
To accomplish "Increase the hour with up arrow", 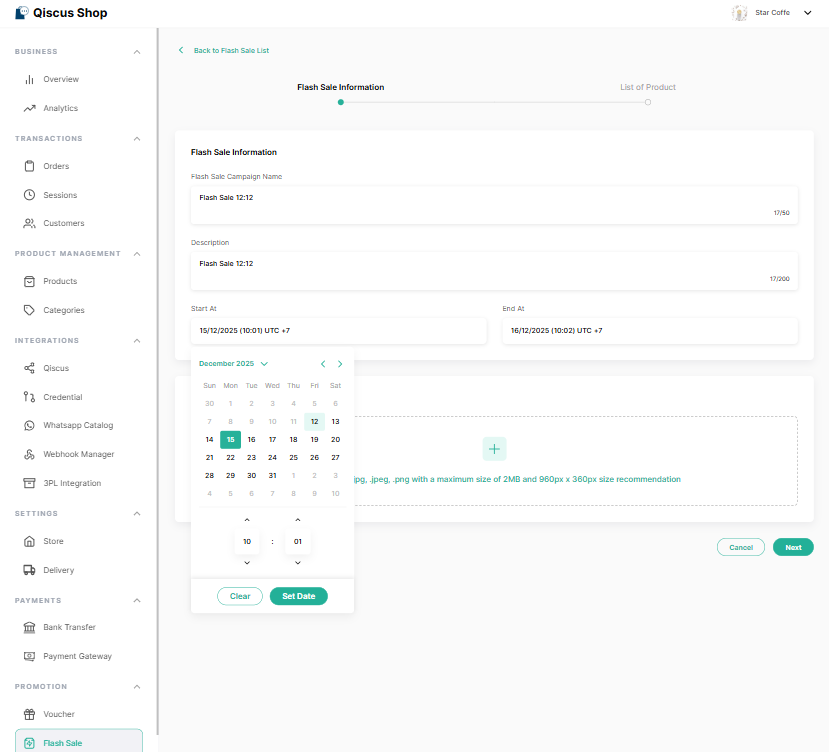I will pyautogui.click(x=247, y=520).
